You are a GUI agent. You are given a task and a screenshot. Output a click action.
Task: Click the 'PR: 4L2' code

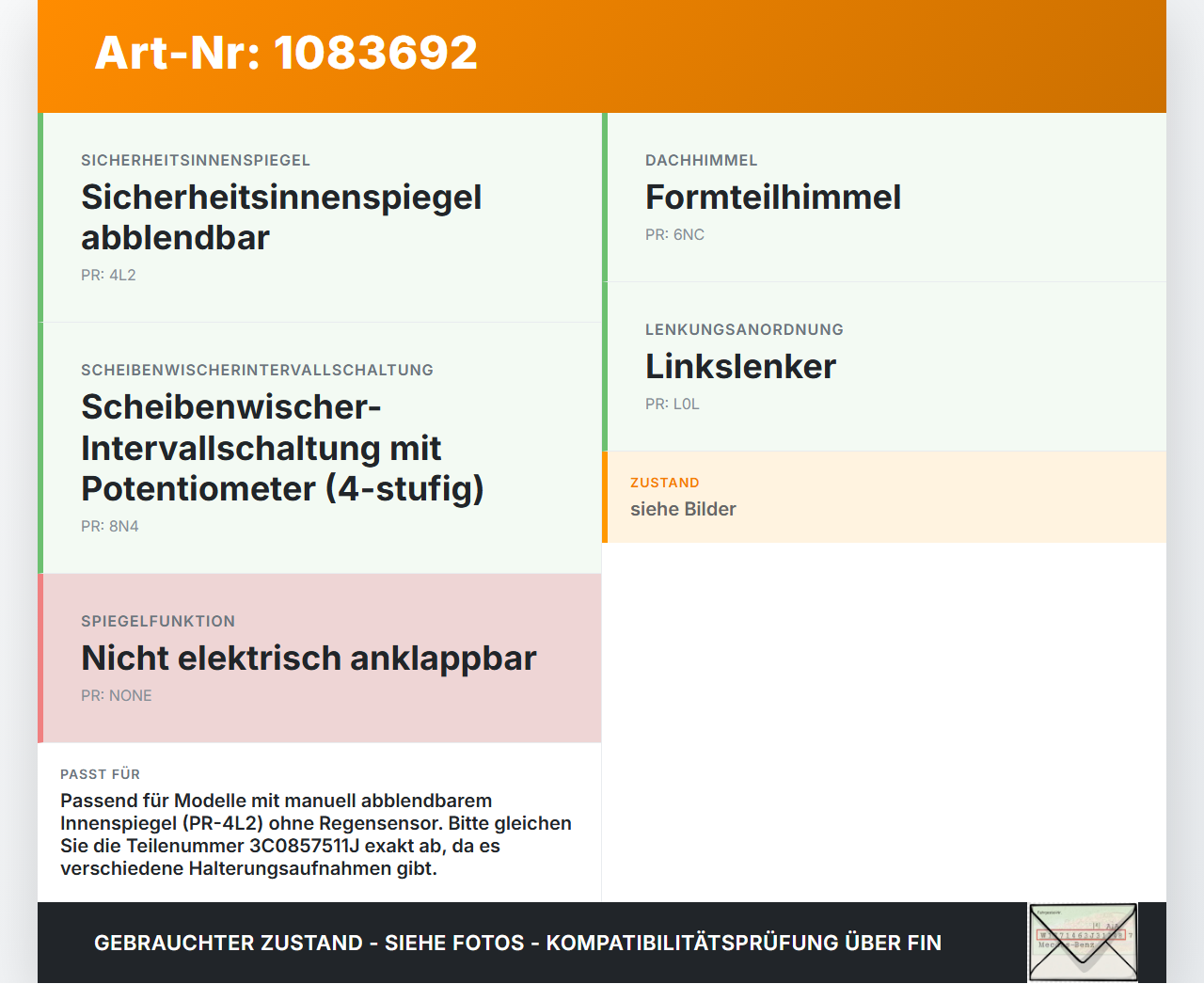108,275
